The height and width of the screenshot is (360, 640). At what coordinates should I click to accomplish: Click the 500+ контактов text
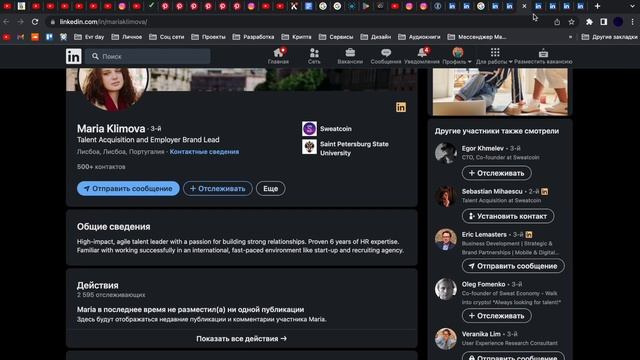pyautogui.click(x=101, y=167)
